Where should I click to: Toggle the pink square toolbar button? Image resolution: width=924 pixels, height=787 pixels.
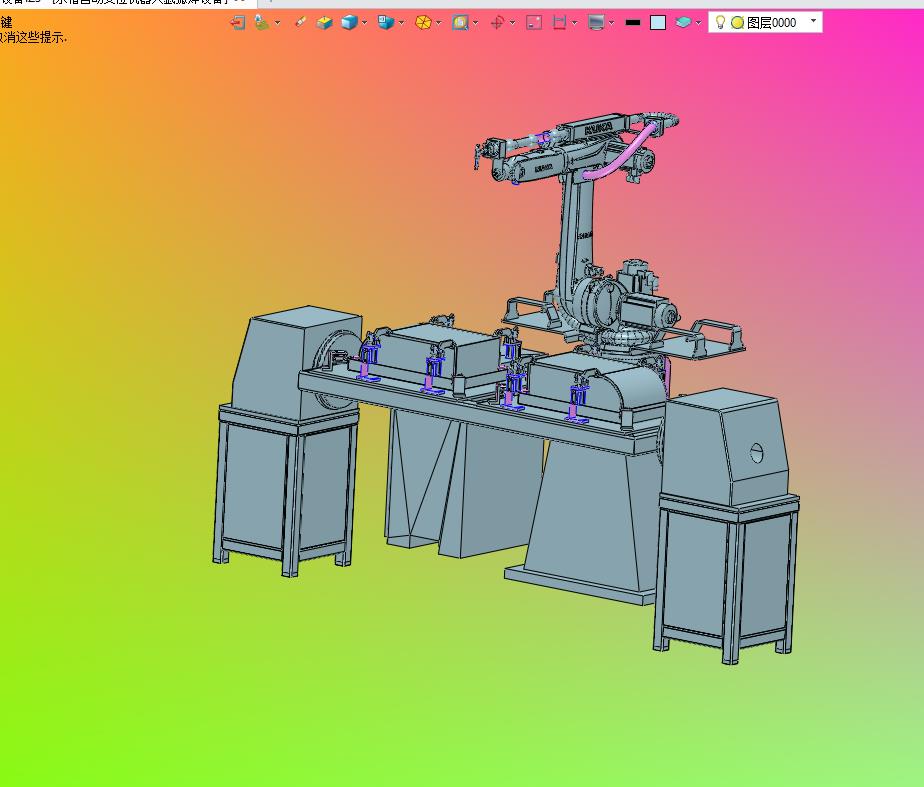pyautogui.click(x=534, y=22)
